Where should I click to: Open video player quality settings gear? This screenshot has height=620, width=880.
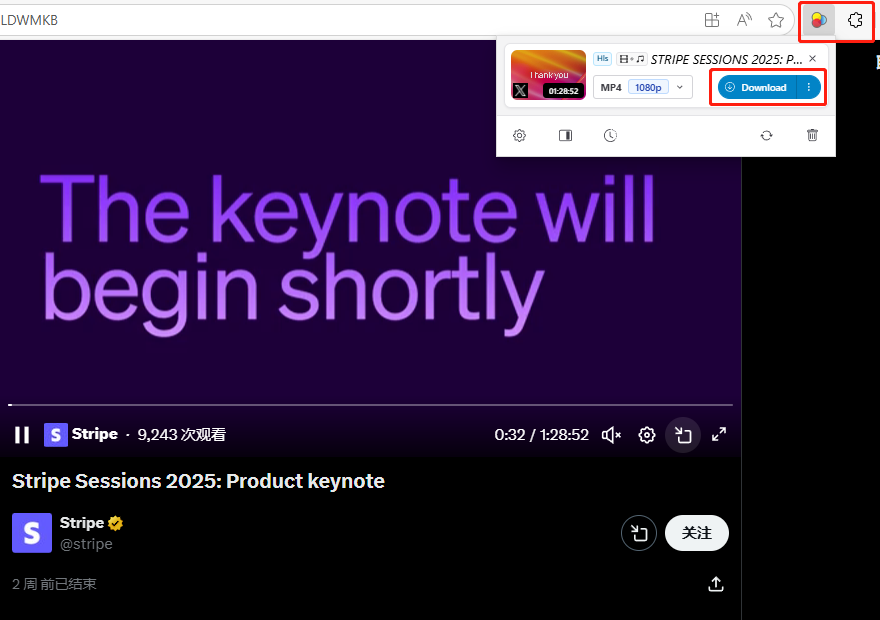[x=647, y=435]
